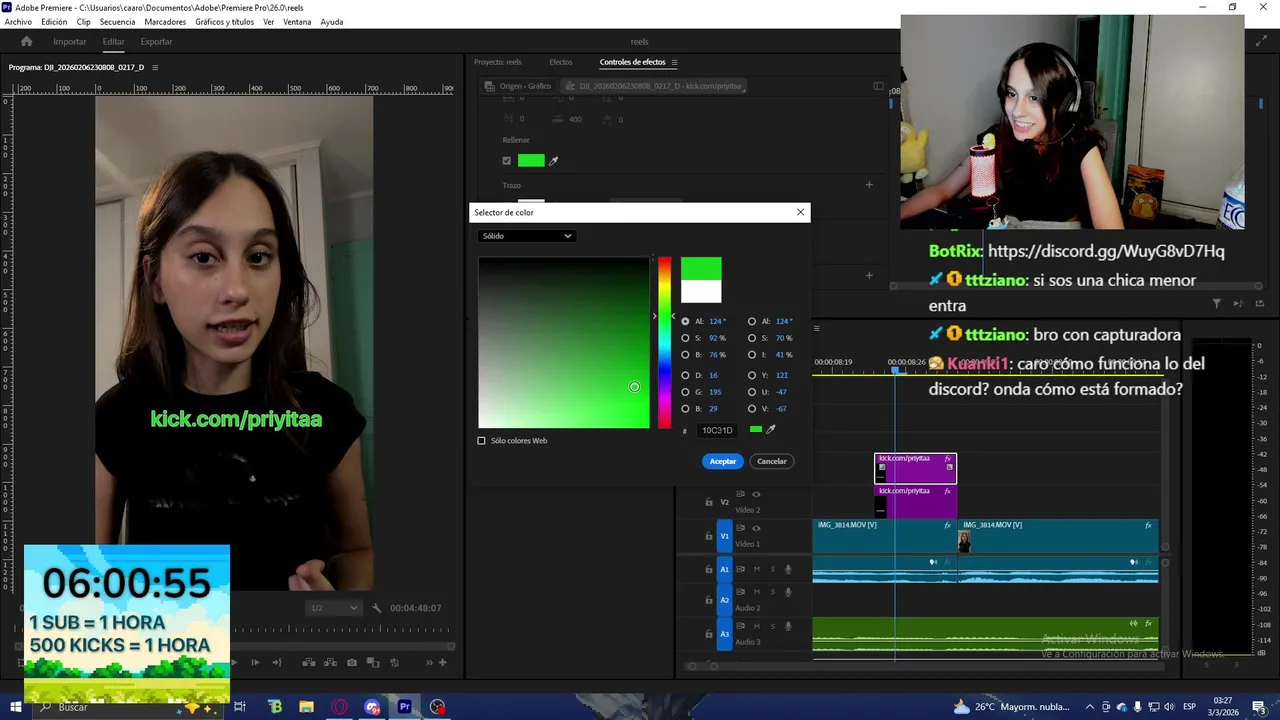The width and height of the screenshot is (1280, 720).
Task: Click Cancelar in color picker dialog
Action: point(771,461)
